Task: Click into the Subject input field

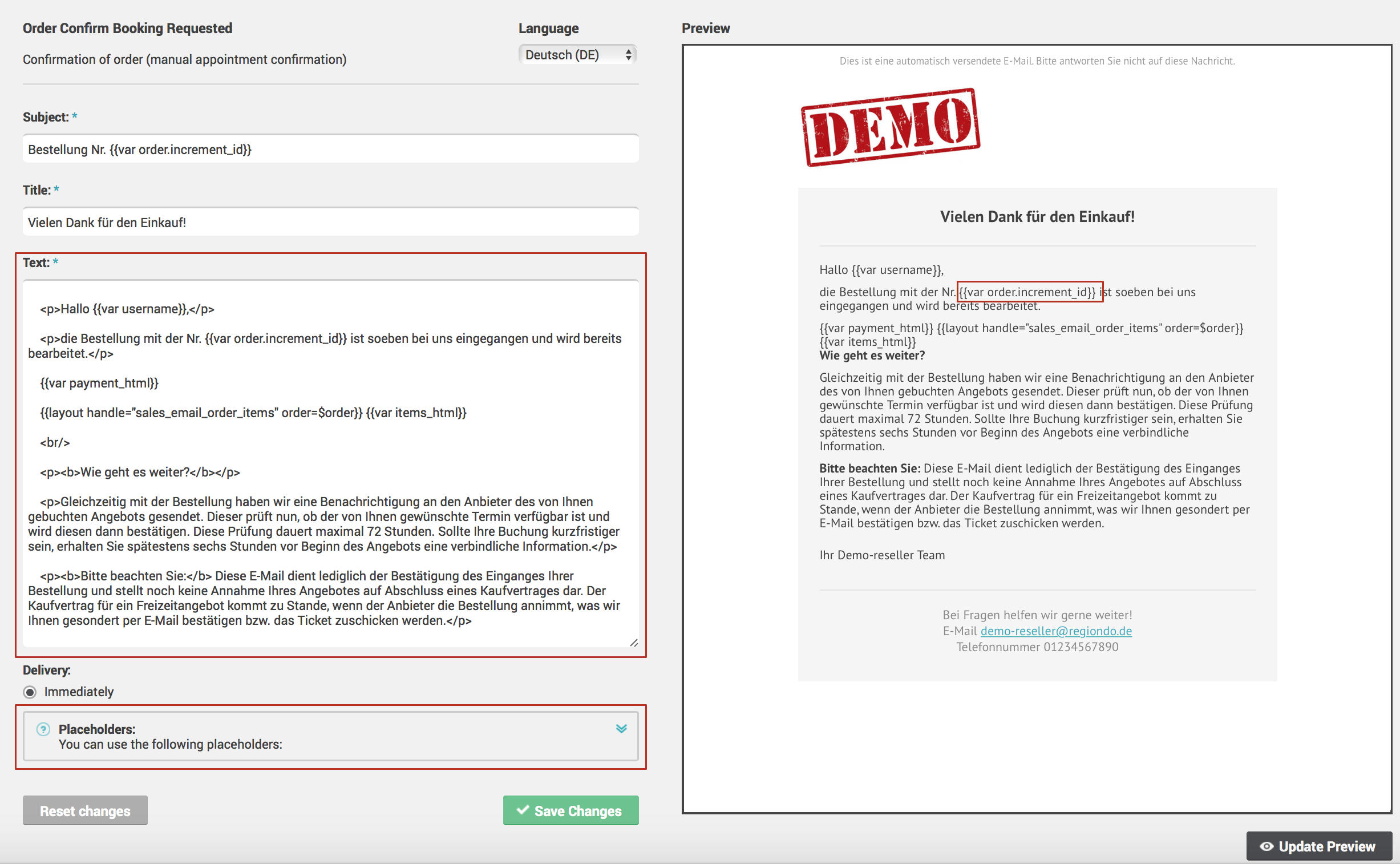Action: (331, 149)
